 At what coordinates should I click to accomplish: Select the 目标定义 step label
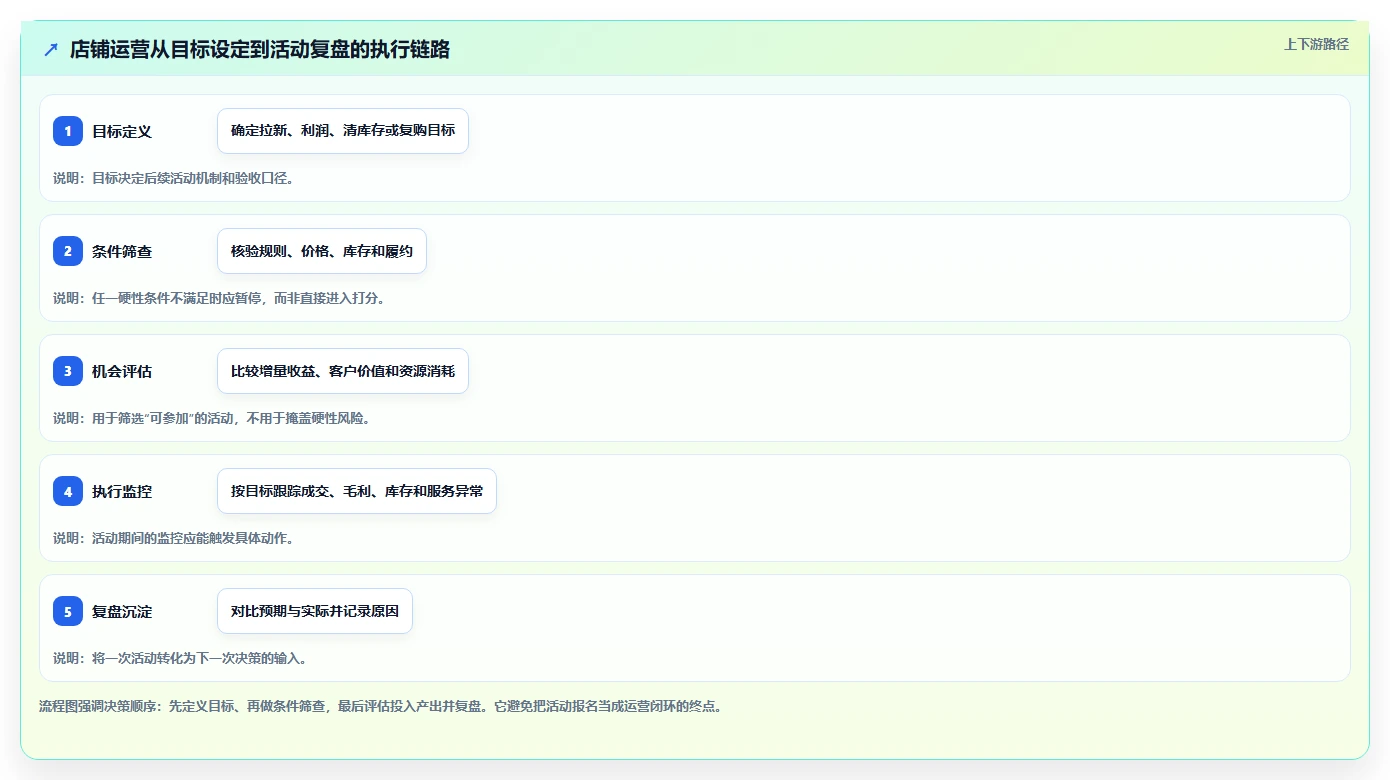click(122, 131)
